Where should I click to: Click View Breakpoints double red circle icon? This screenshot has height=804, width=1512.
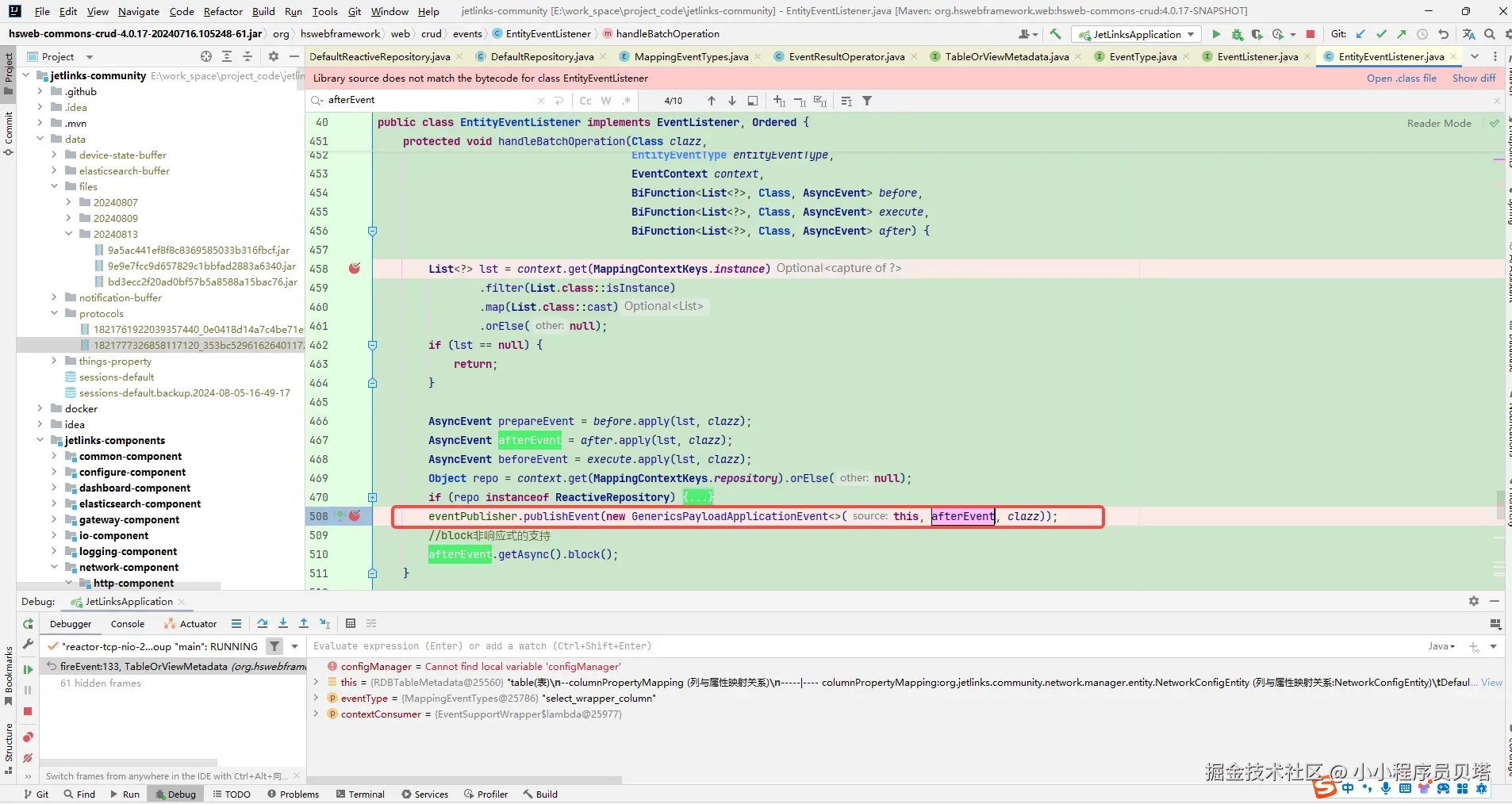(x=28, y=737)
